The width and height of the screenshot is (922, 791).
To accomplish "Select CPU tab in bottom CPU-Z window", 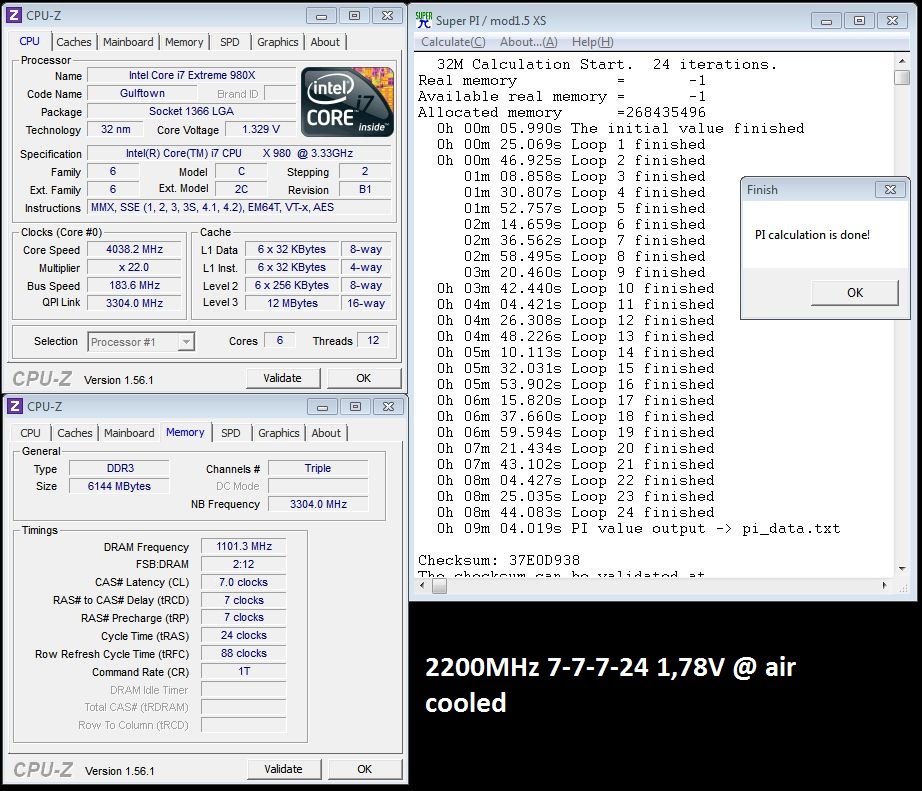I will [x=31, y=433].
